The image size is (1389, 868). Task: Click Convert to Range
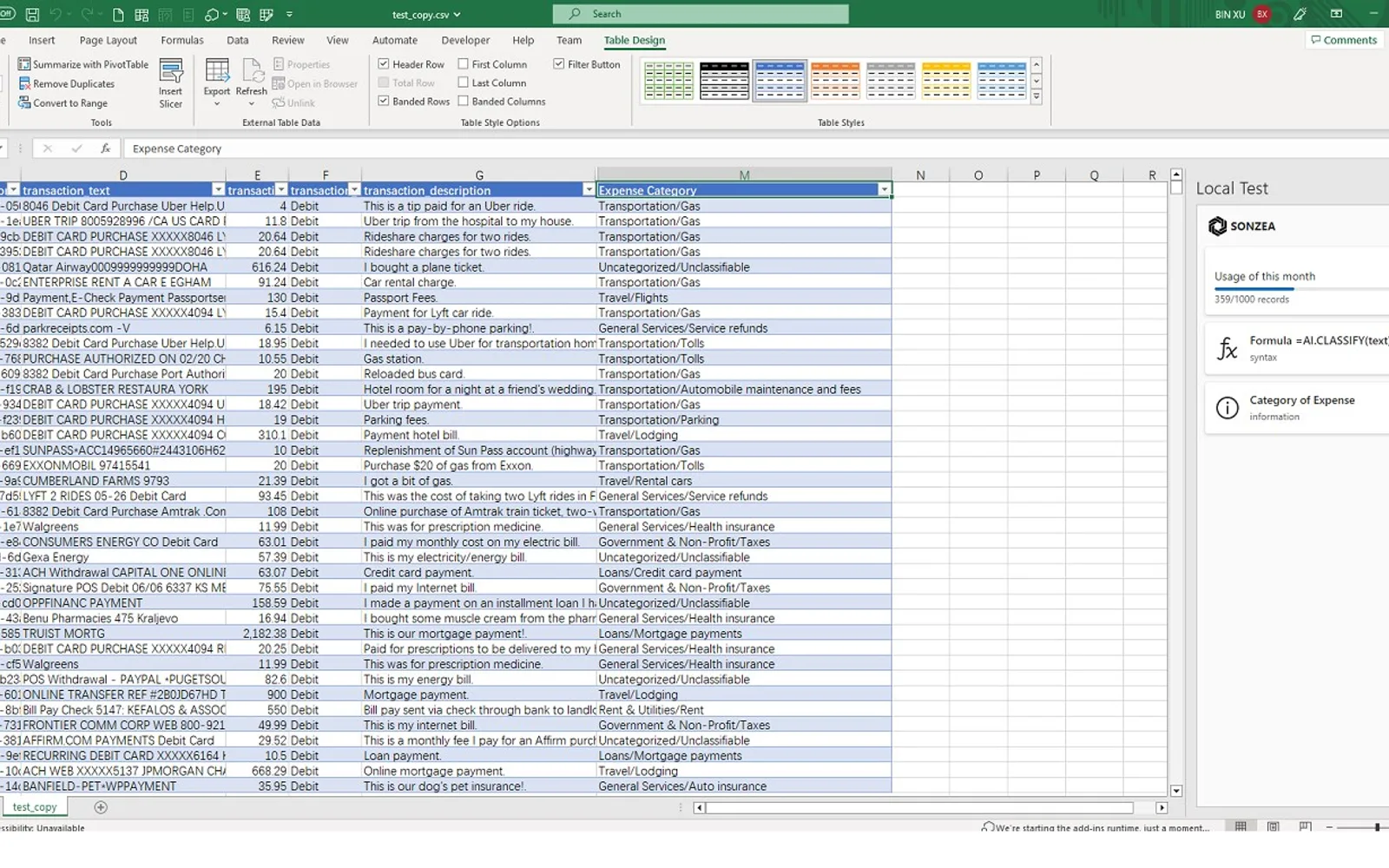(63, 103)
